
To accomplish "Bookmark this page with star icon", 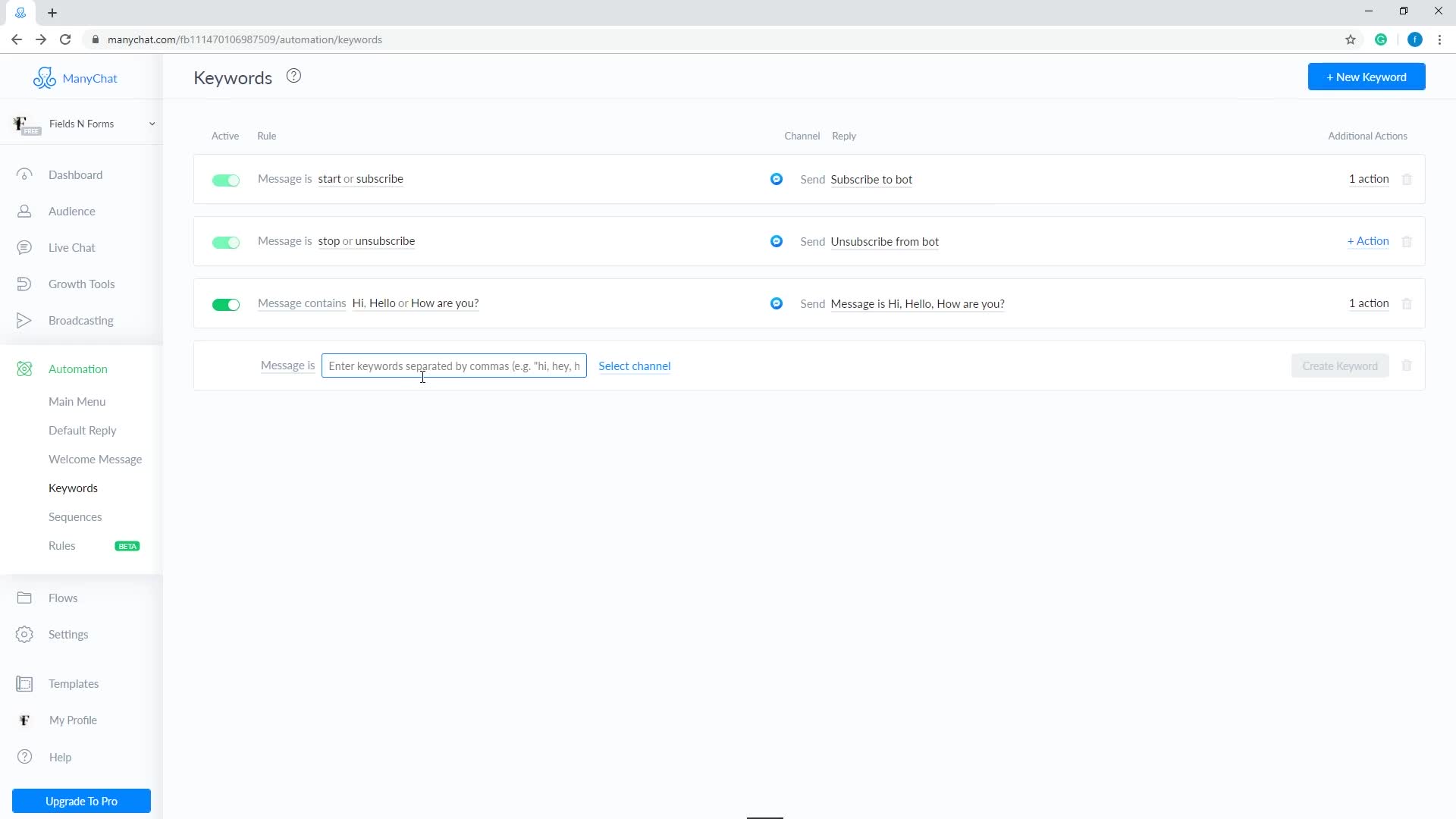I will 1350,39.
